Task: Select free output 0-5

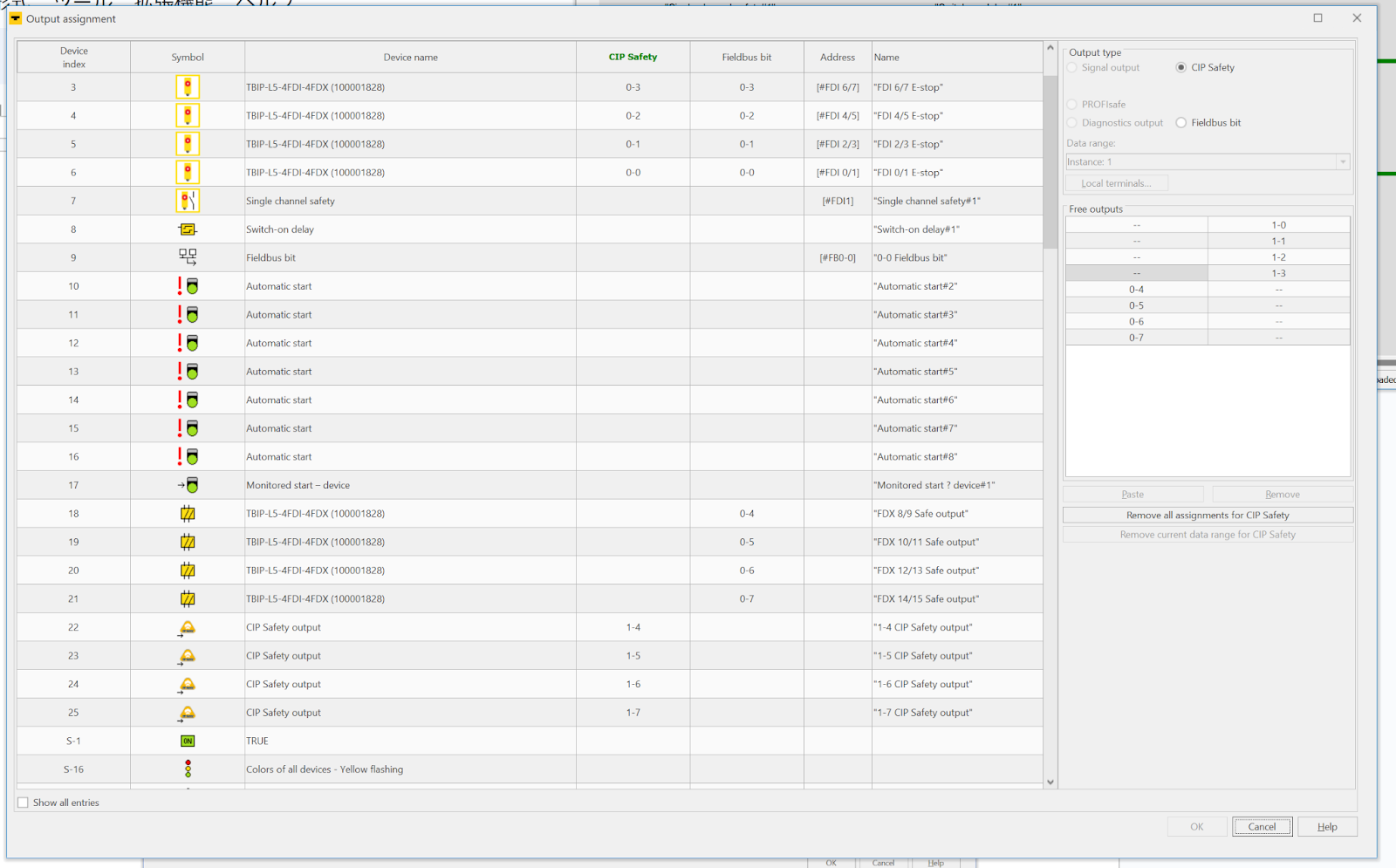Action: click(x=1136, y=305)
